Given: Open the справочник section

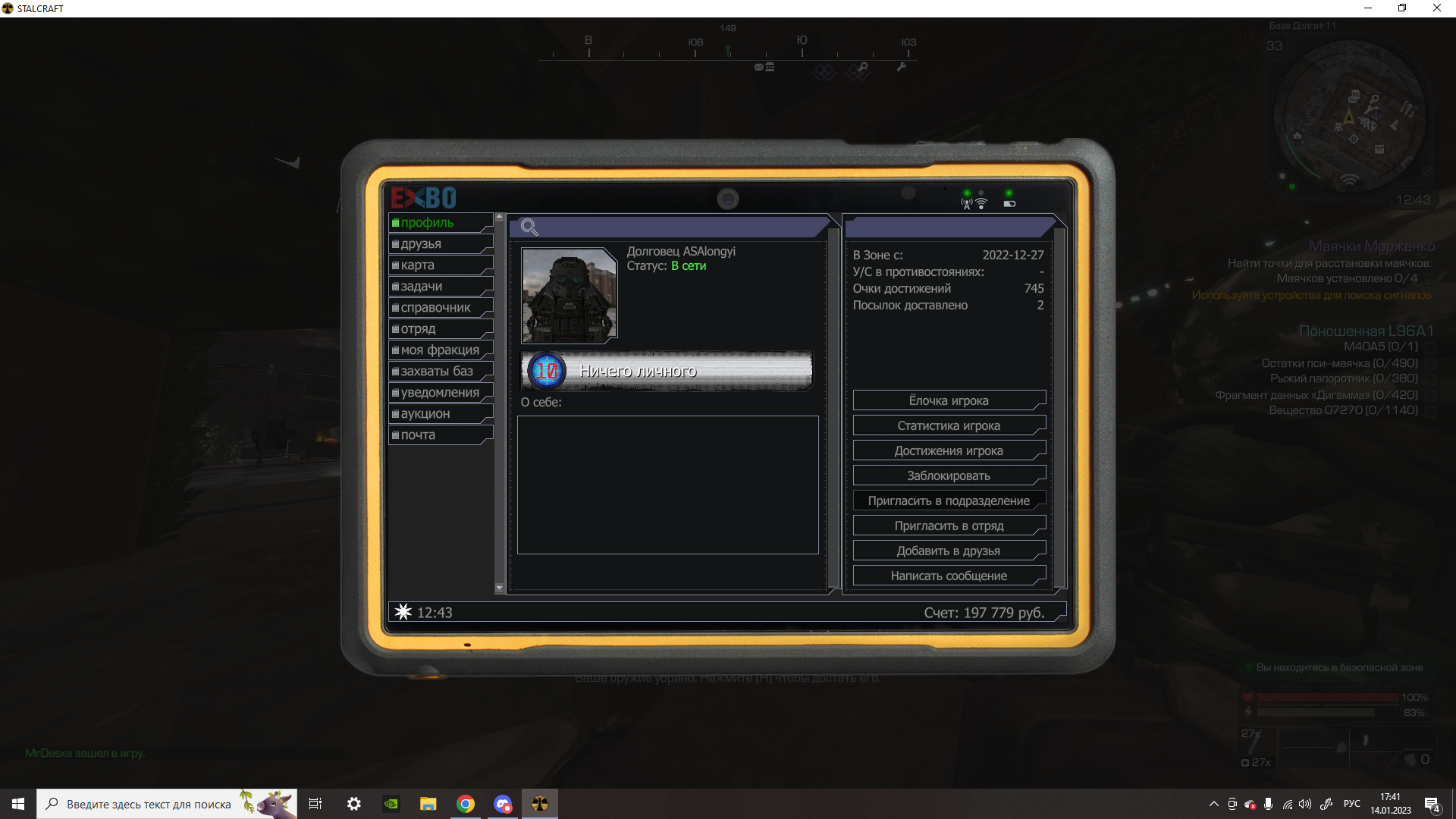Looking at the screenshot, I should tap(441, 307).
